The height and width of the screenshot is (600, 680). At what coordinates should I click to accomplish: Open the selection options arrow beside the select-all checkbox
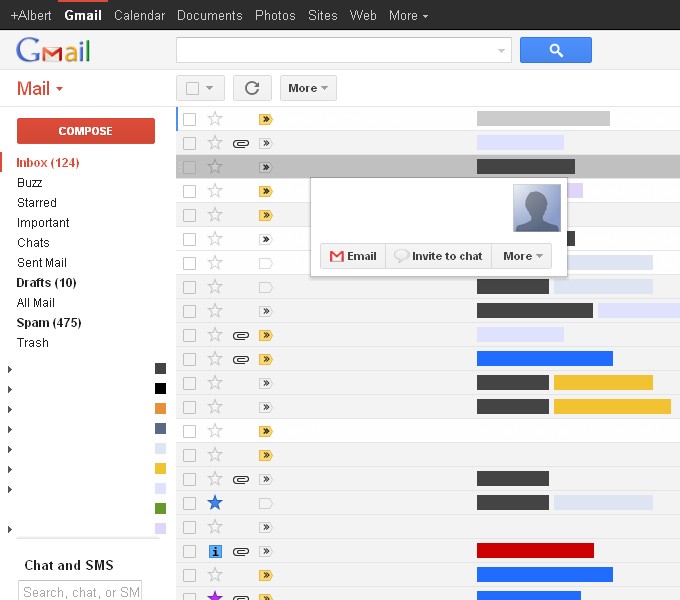pos(209,88)
